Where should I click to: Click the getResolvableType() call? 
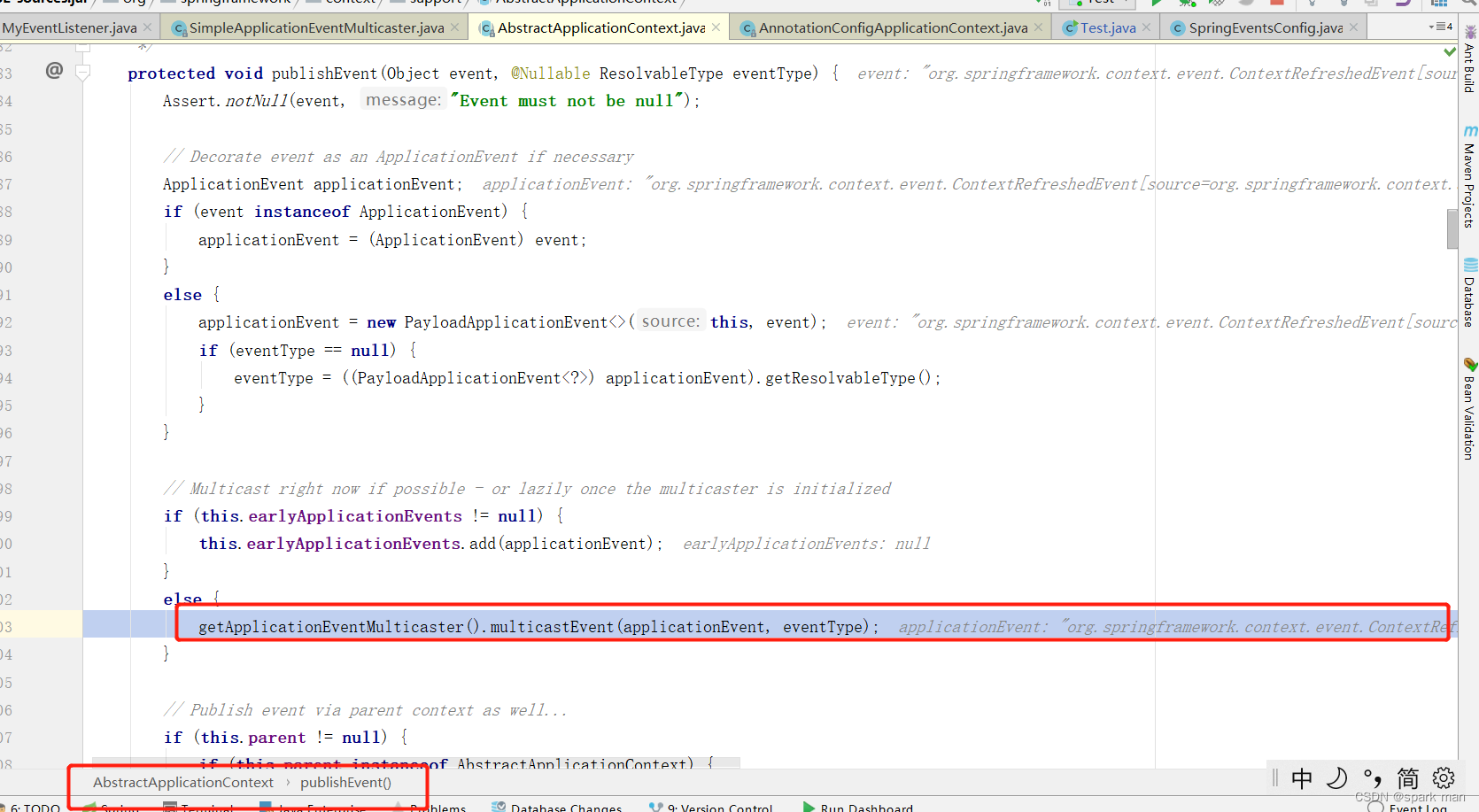tap(848, 378)
